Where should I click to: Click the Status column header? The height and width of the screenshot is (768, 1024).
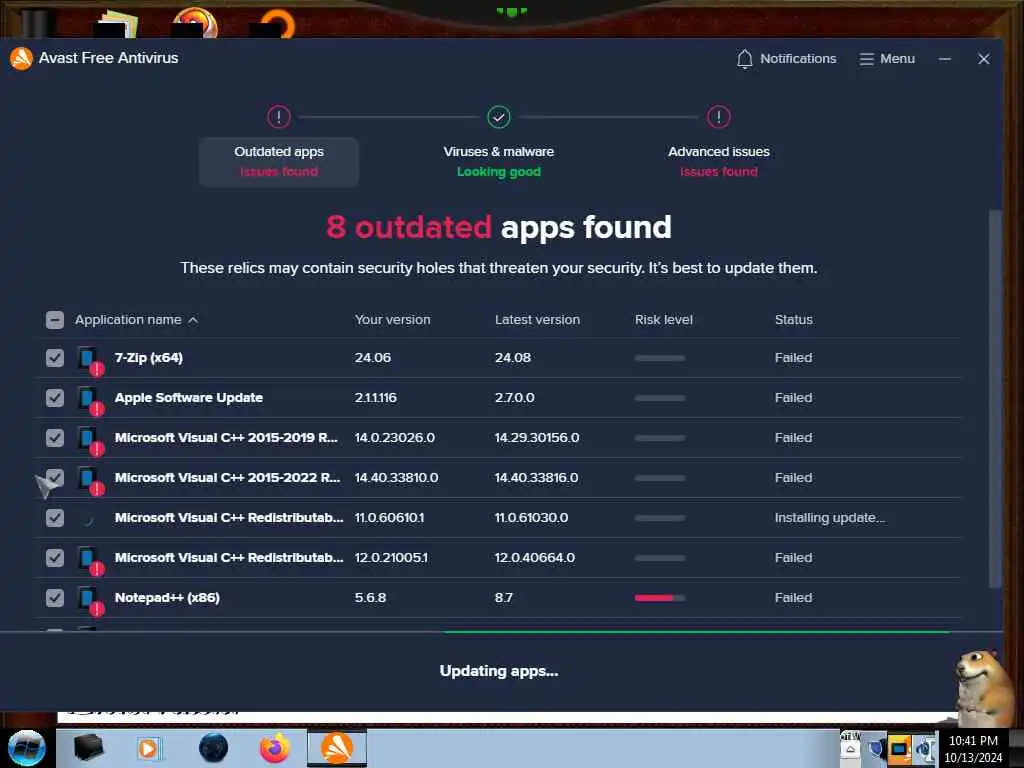point(793,319)
